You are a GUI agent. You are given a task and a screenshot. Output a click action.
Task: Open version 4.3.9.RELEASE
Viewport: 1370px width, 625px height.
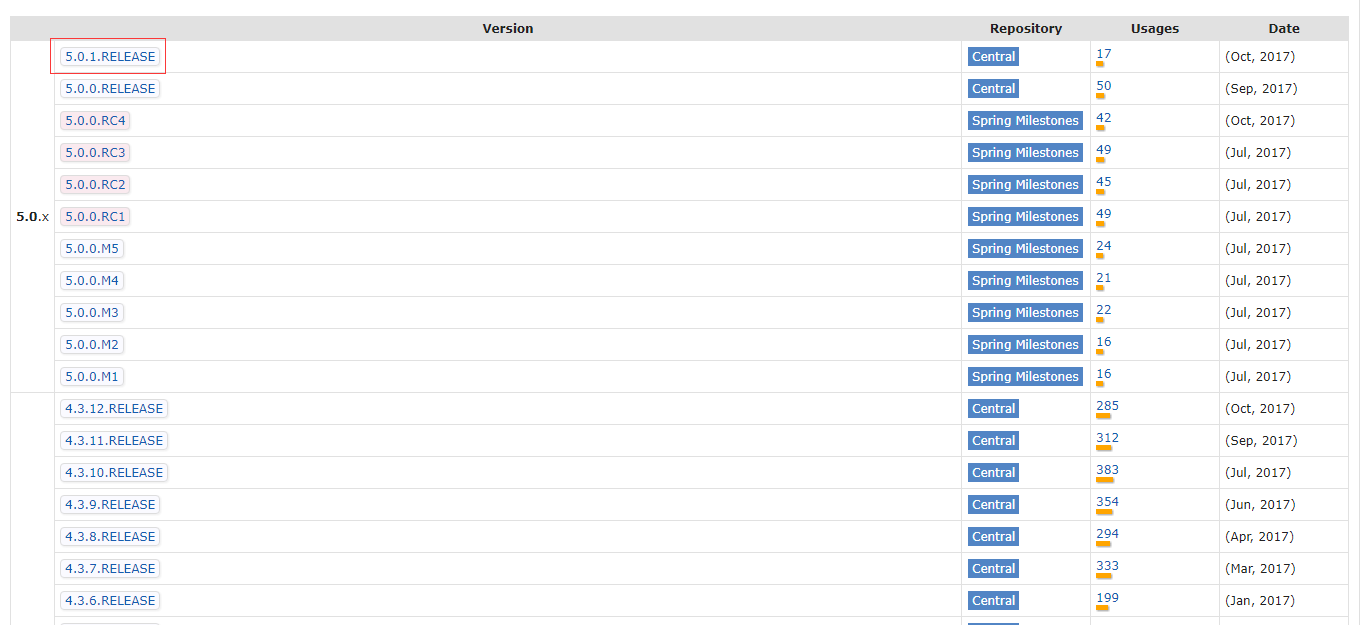point(110,505)
